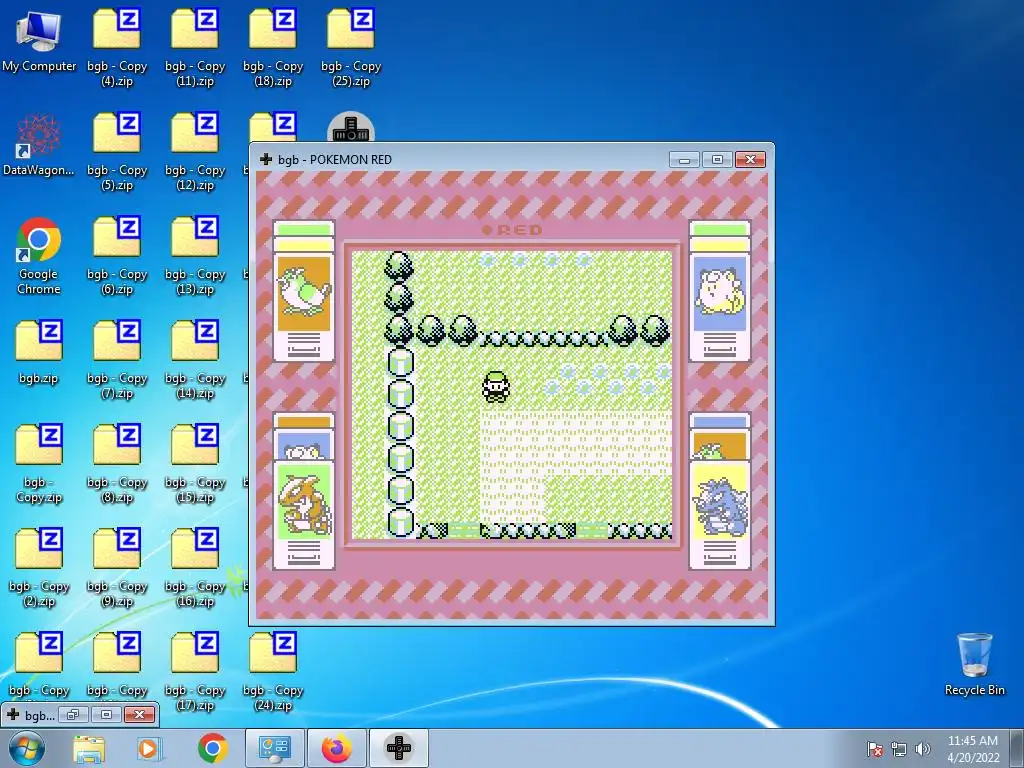
Task: Select bgb - Copy (15).zip archive
Action: click(x=195, y=464)
